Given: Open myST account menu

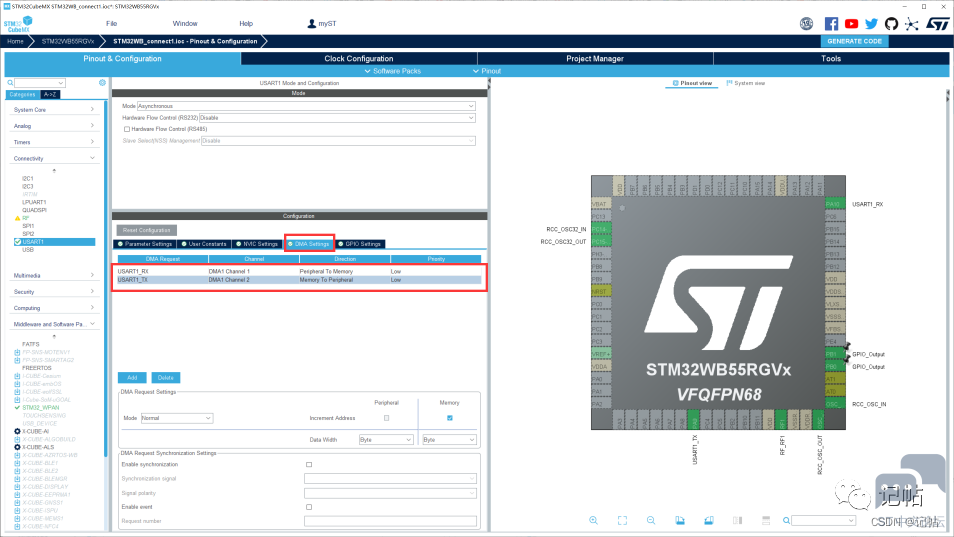Looking at the screenshot, I should click(x=321, y=24).
